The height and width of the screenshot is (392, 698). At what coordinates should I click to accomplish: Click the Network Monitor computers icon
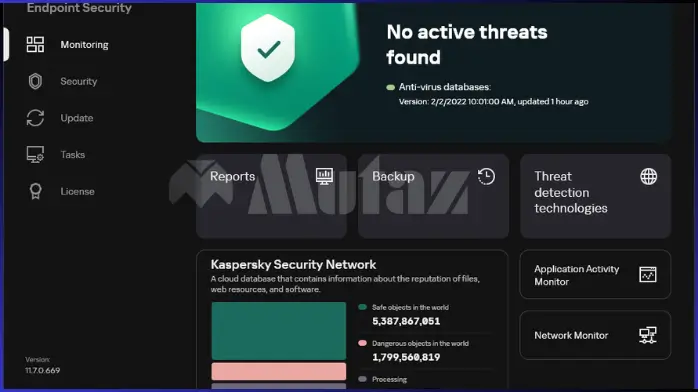click(648, 335)
